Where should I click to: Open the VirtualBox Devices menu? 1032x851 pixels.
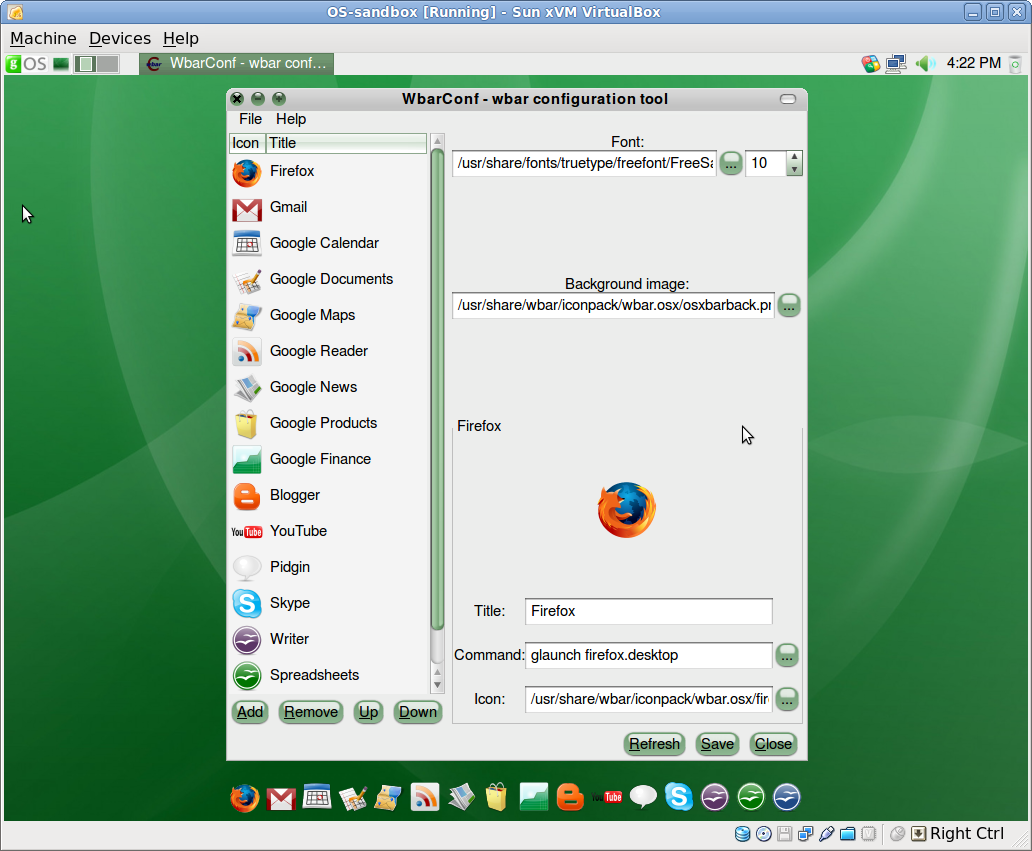coord(120,38)
